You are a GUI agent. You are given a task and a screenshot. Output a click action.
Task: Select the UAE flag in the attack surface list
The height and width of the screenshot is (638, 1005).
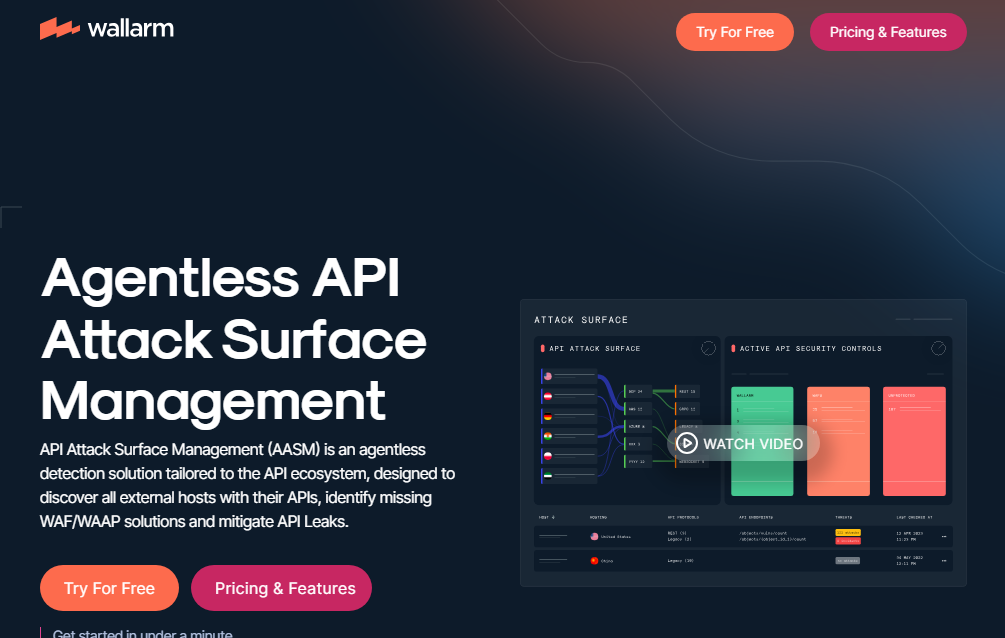coord(547,476)
